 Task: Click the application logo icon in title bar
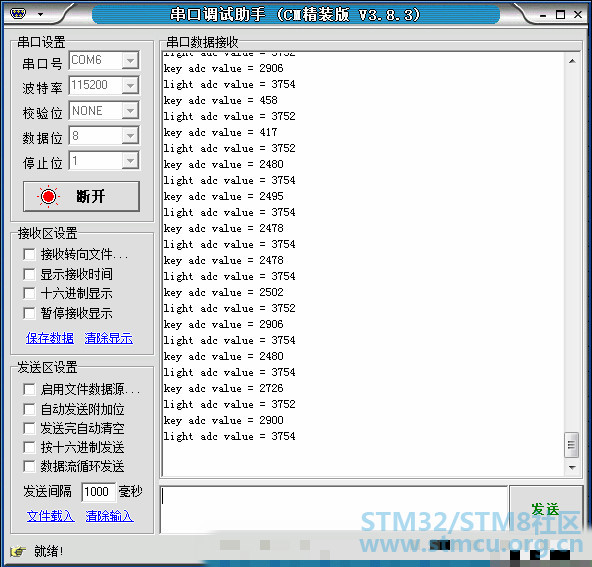point(18,14)
